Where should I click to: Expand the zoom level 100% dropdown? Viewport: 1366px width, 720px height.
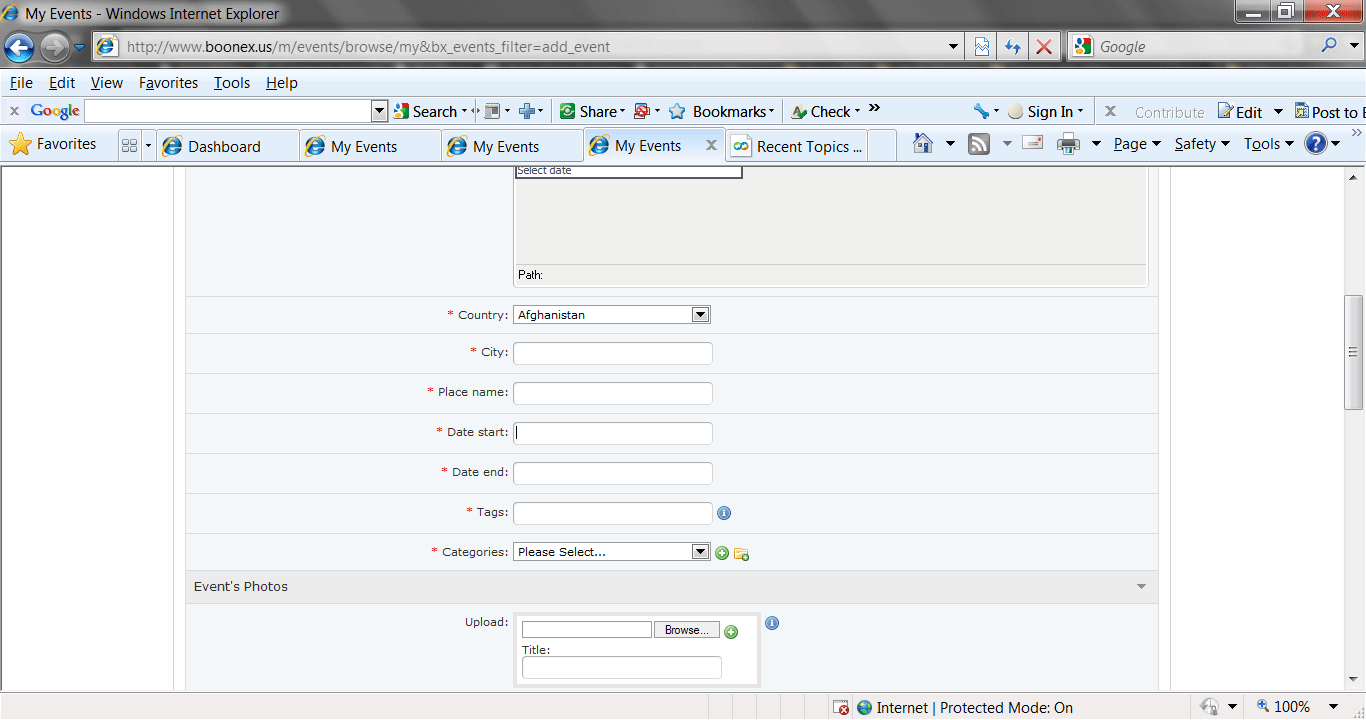1333,707
